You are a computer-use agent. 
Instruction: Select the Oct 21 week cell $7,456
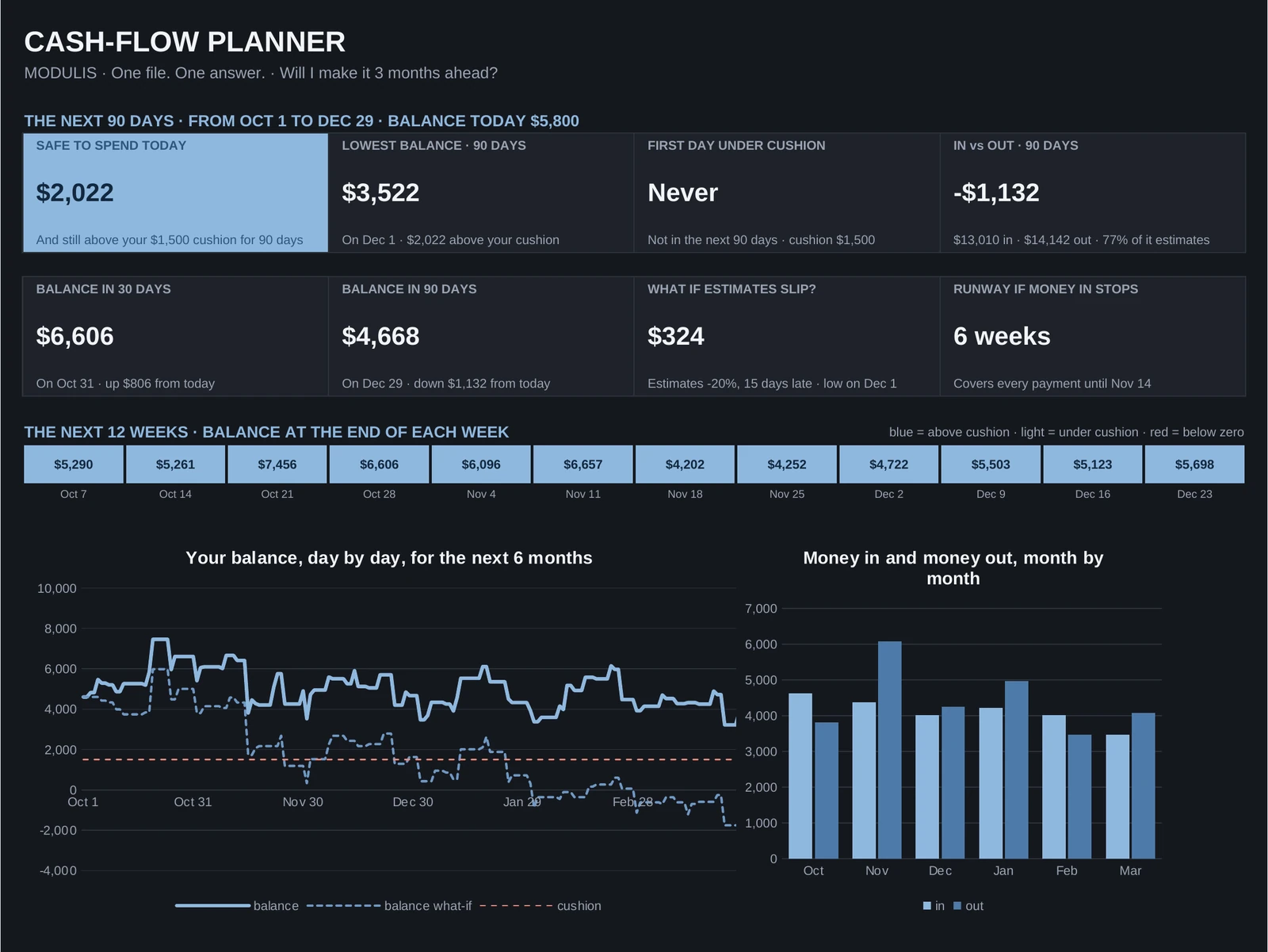tap(277, 465)
